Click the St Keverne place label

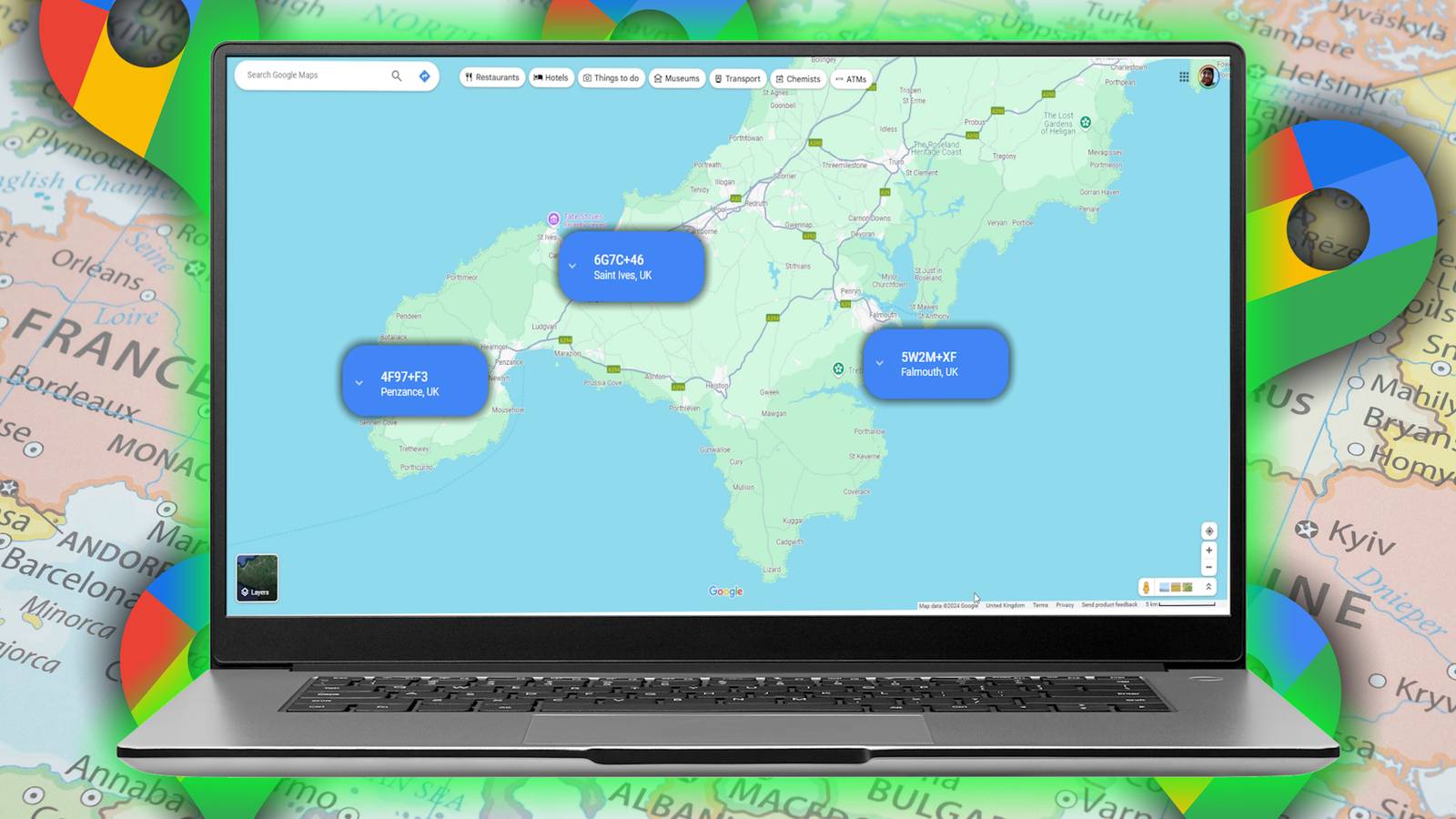click(864, 457)
